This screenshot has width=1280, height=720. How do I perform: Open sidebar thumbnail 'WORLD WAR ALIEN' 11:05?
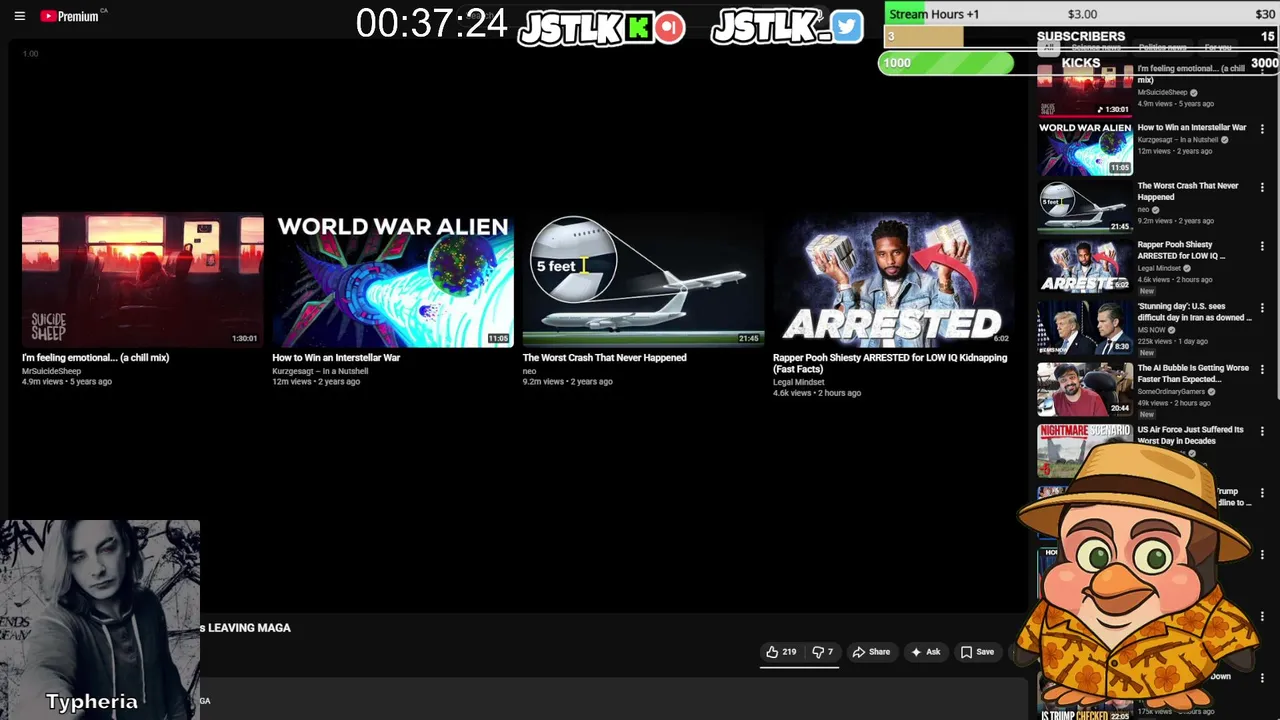(1085, 148)
